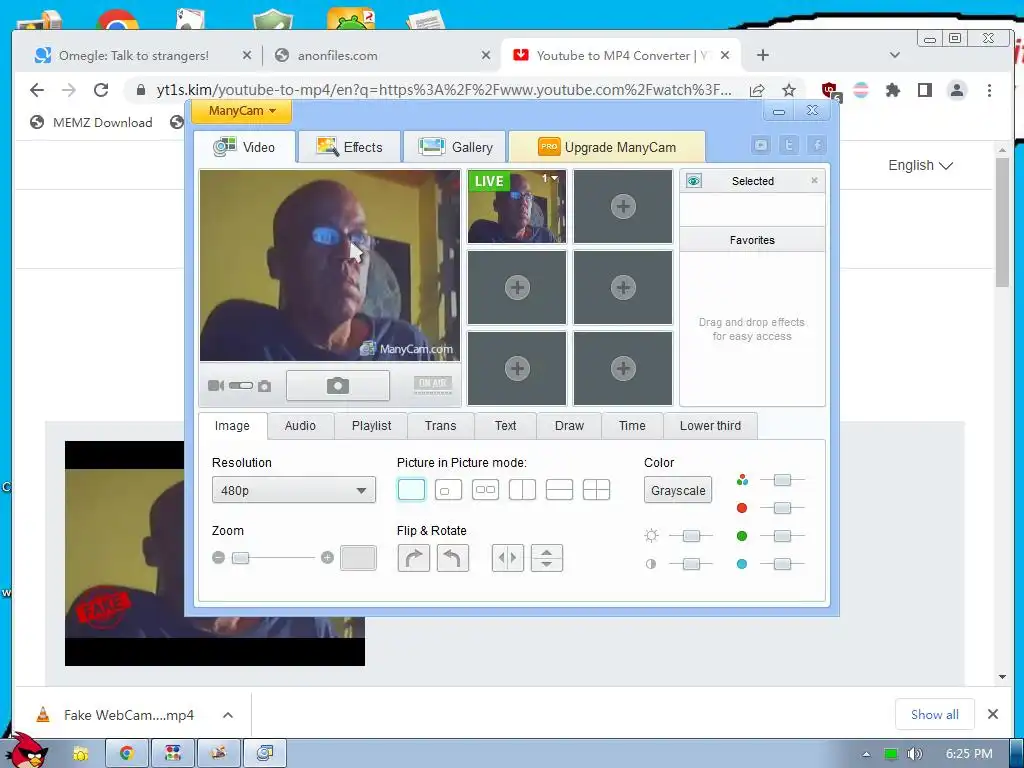Rotate the video counterclockwise
This screenshot has height=768, width=1024.
(453, 558)
